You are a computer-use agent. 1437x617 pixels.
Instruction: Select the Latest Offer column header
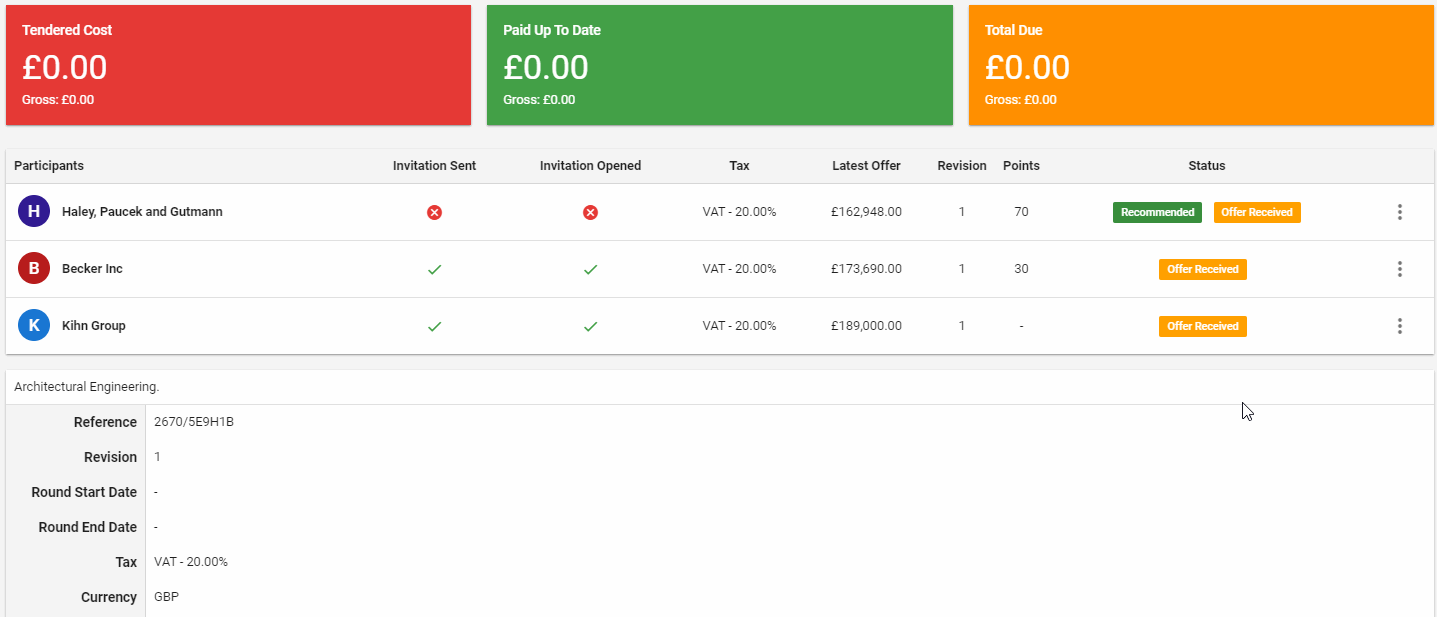866,166
